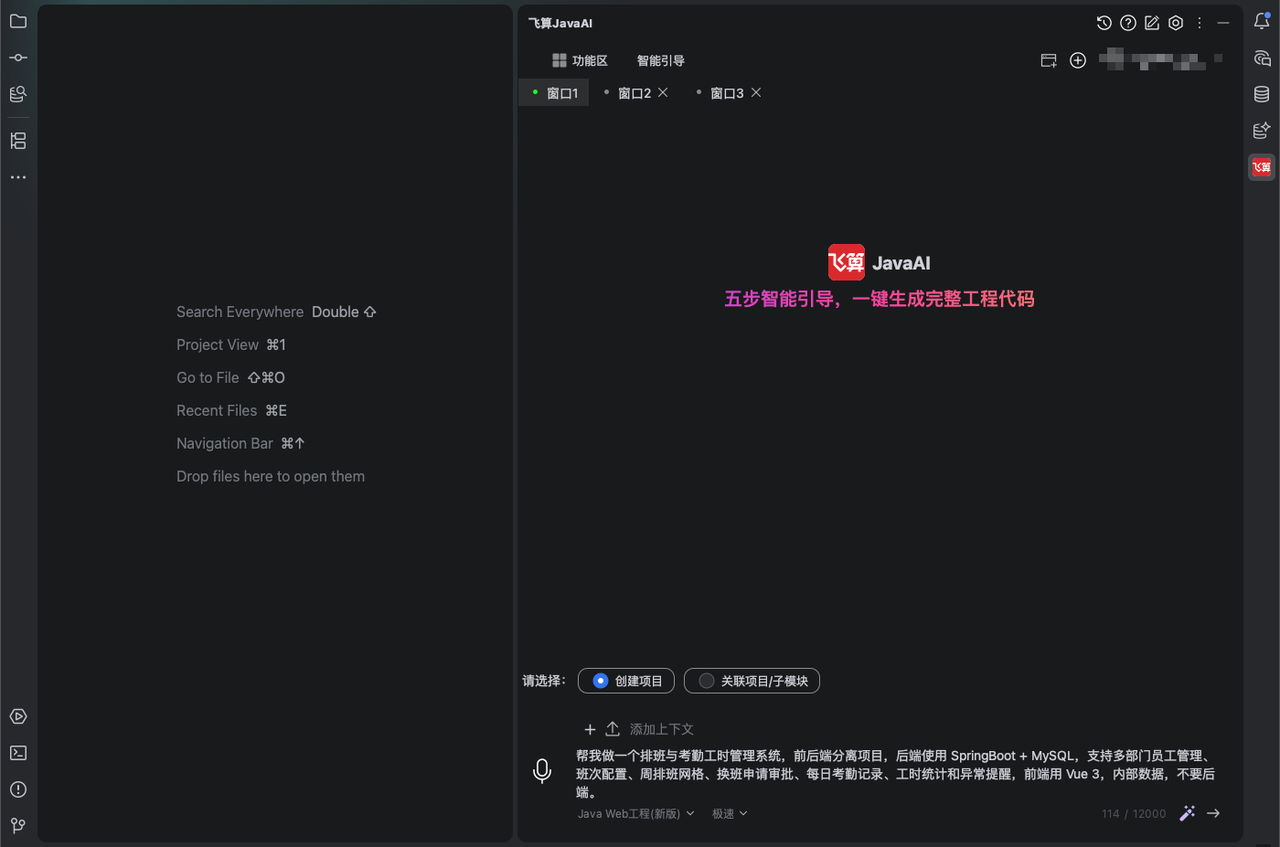Click the prompt text input area
Viewport: 1280px width, 847px height.
pyautogui.click(x=896, y=774)
